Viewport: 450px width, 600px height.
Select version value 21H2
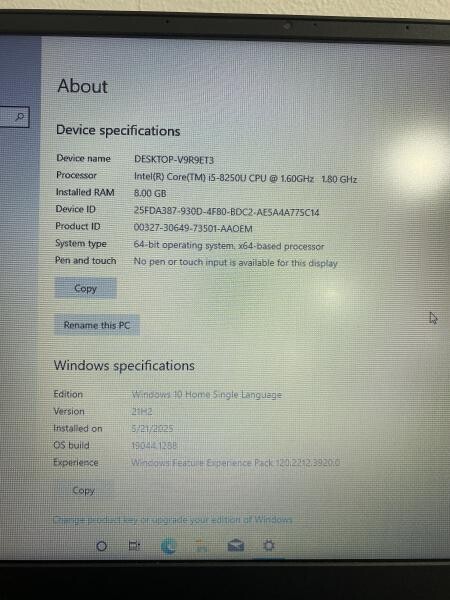[142, 412]
